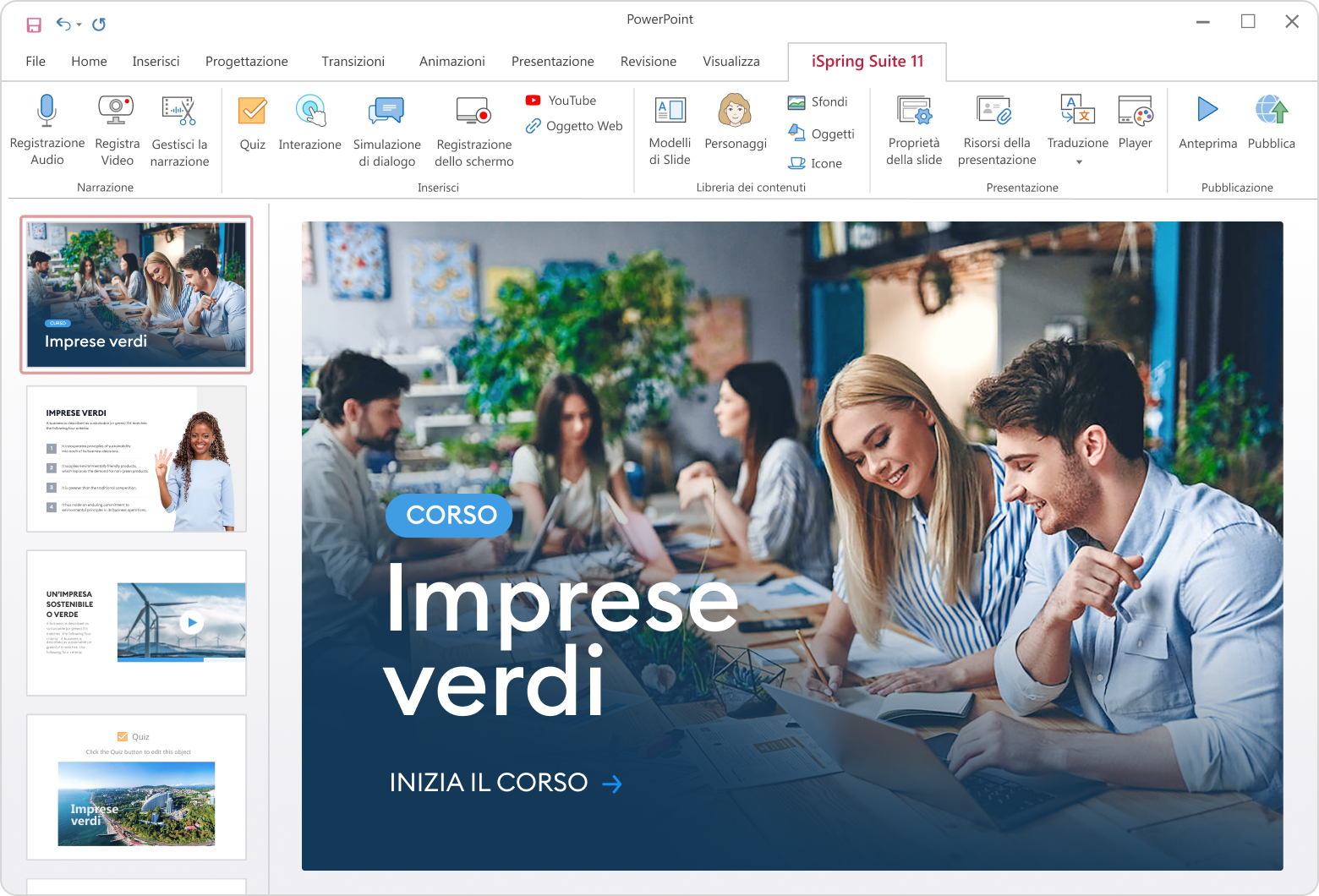
Task: Switch to the Animazioni ribbon tab
Action: point(452,61)
